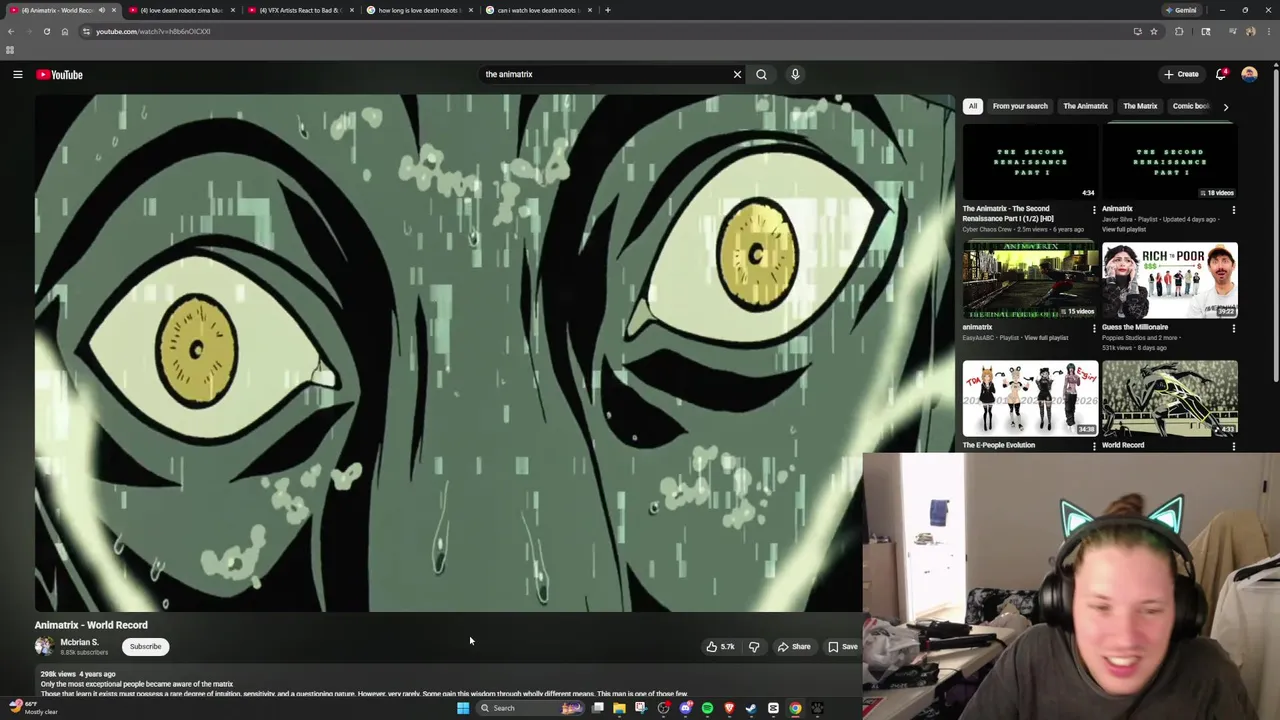Open Gemini in Chrome
This screenshot has width=1280, height=720.
(1181, 10)
